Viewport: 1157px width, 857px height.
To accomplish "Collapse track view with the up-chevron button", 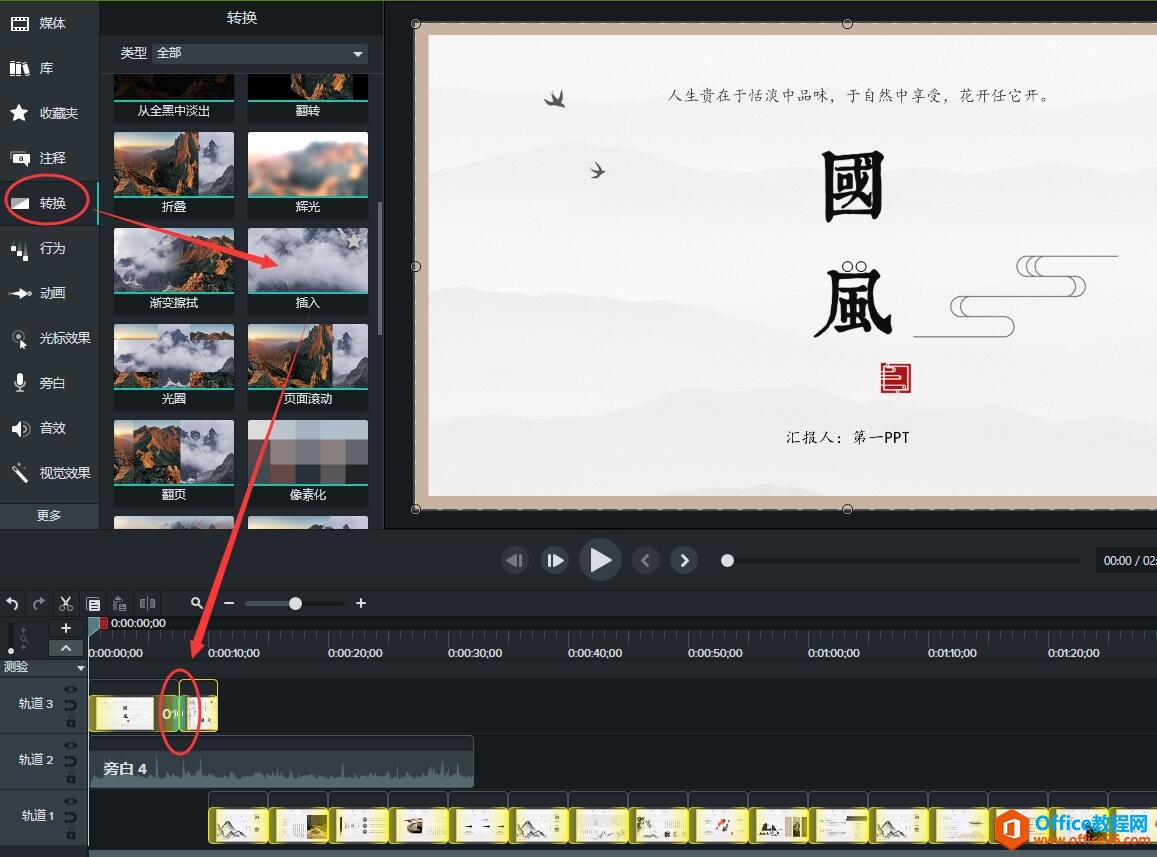I will (x=66, y=648).
